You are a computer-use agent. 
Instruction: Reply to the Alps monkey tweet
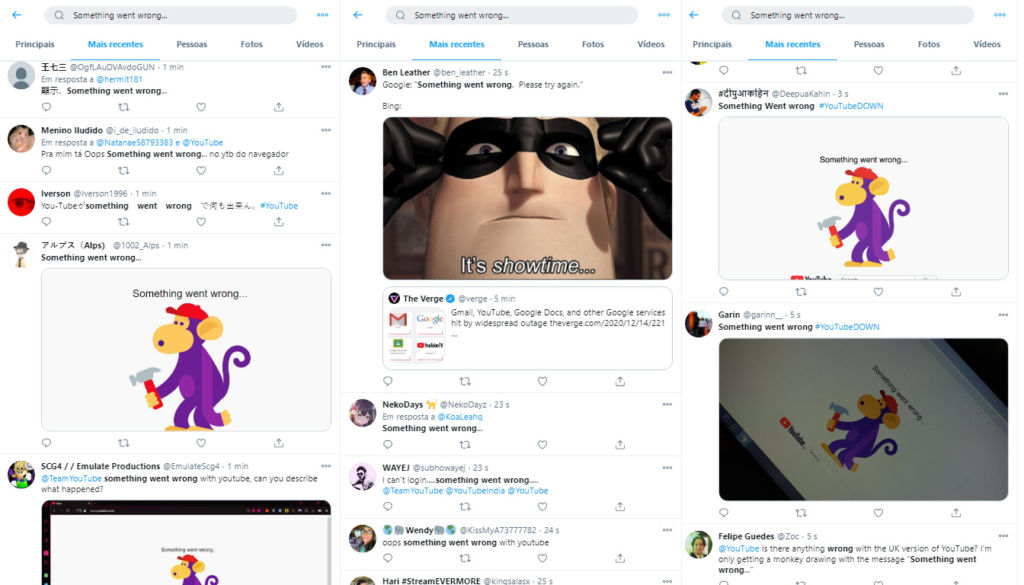pos(46,443)
